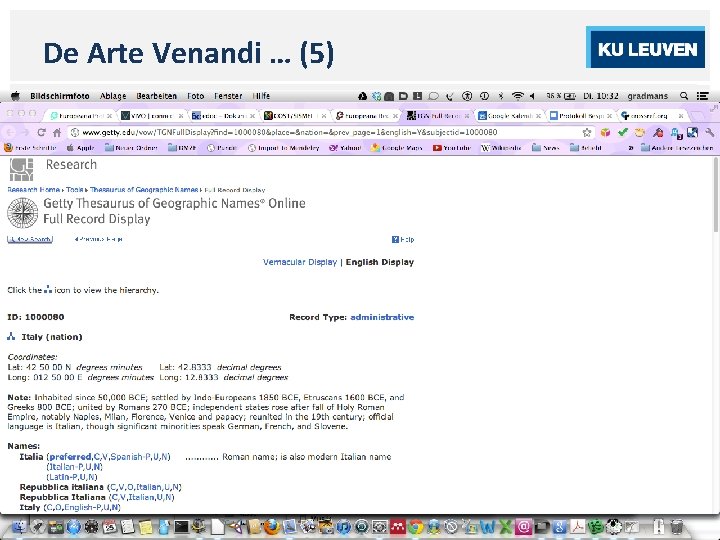
Task: Expand the Neuer Ordner bookmarks folder
Action: pos(131,148)
